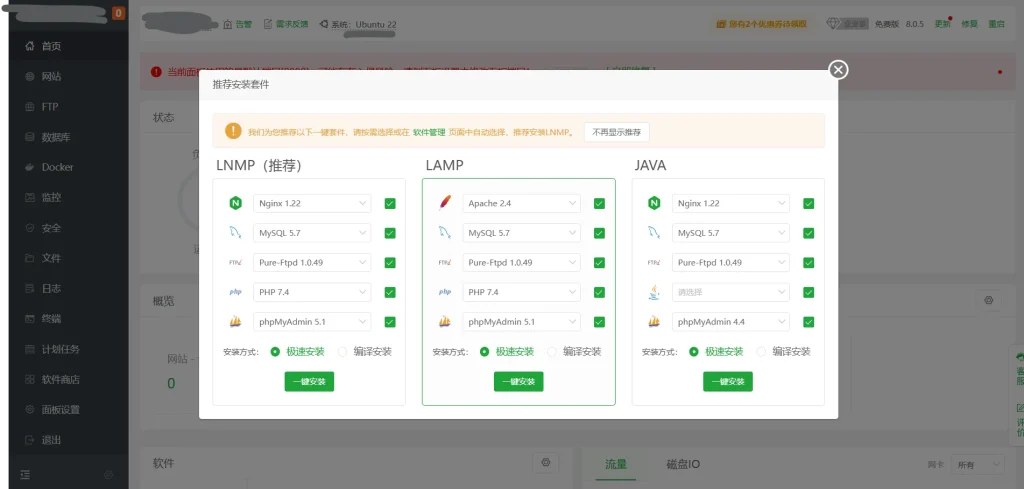Open MySQL 5.7 dropdown in LAMP
This screenshot has height=489, width=1024.
521,232
